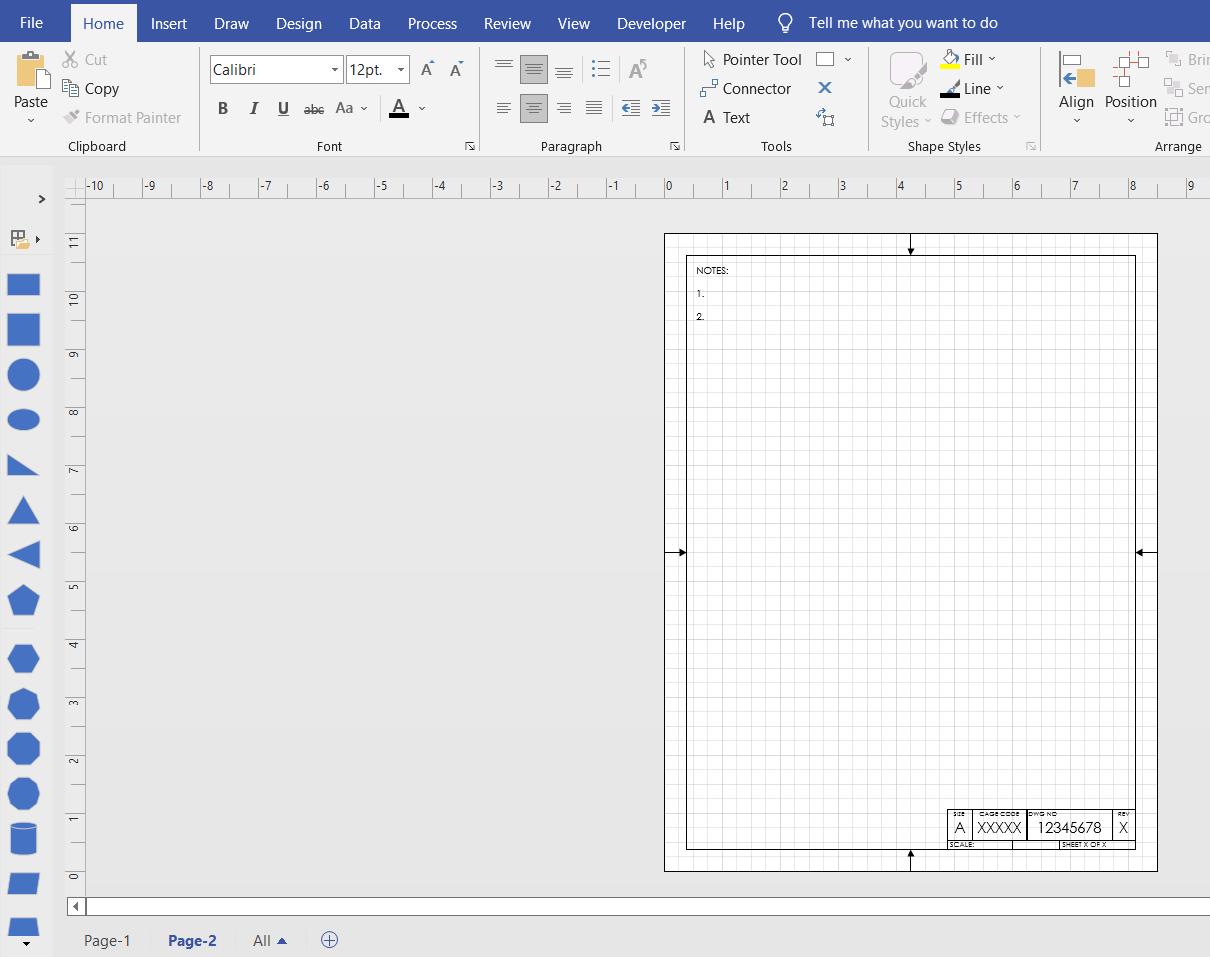Select the Text Block rotate tool
Screen dimensions: 1210x957
coord(825,117)
